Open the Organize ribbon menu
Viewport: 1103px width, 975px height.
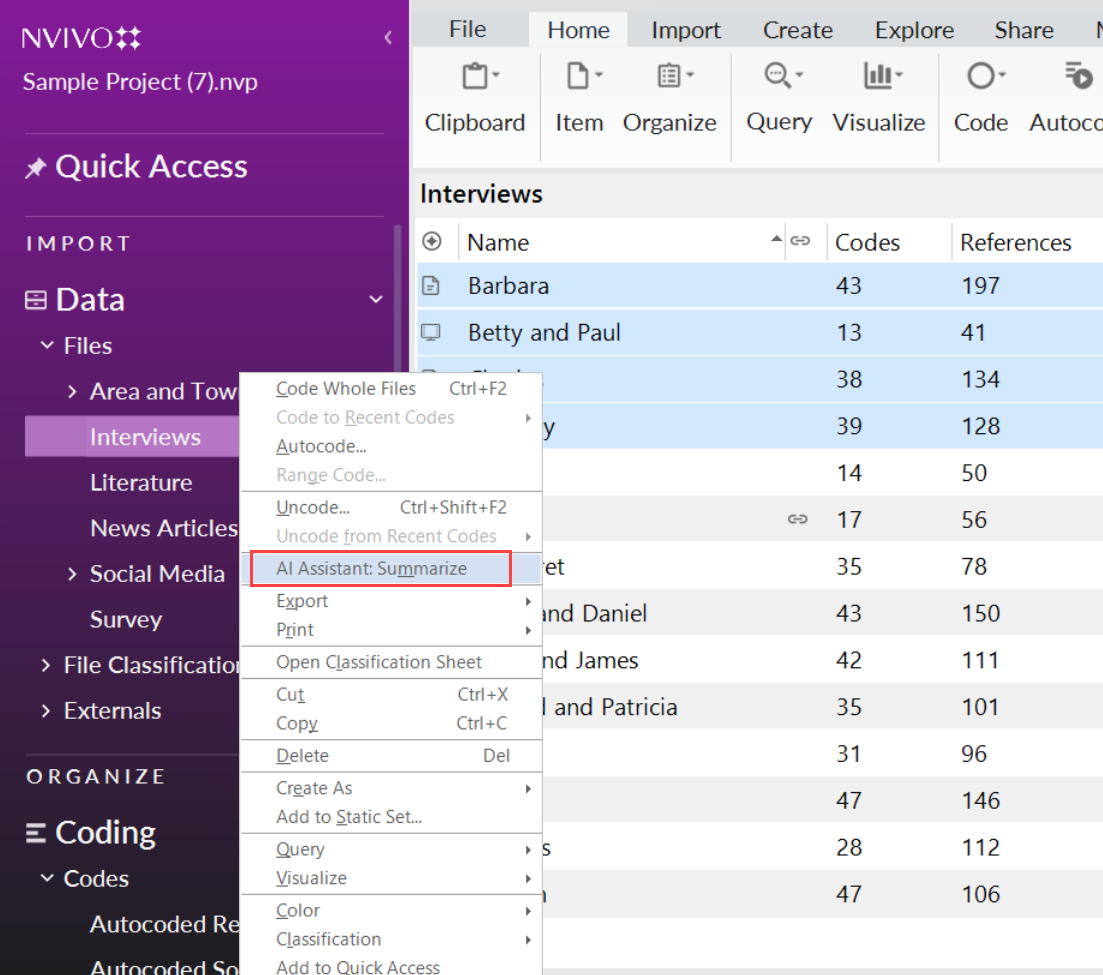click(x=669, y=96)
